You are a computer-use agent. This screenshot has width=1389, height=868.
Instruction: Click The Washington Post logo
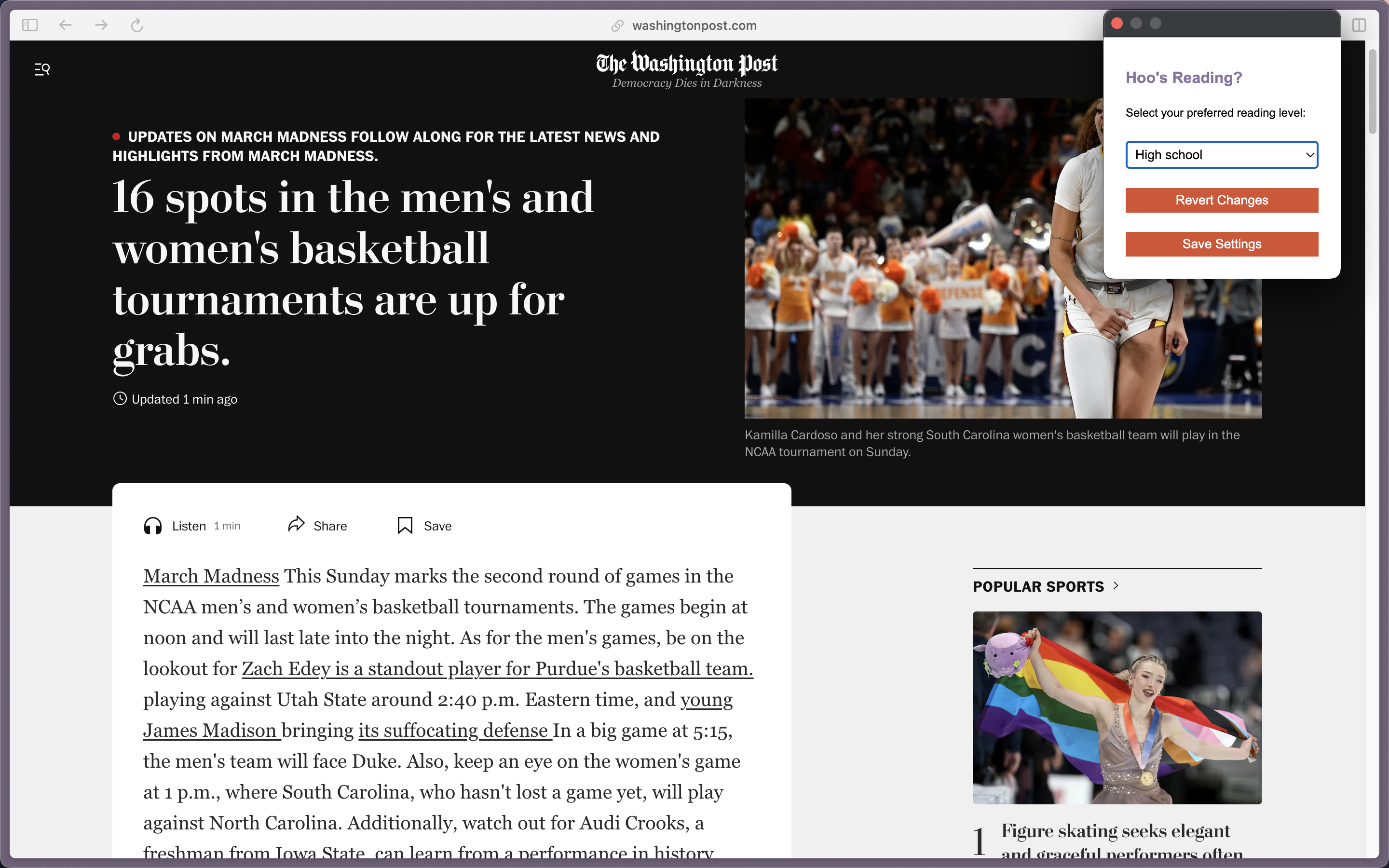coord(686,64)
